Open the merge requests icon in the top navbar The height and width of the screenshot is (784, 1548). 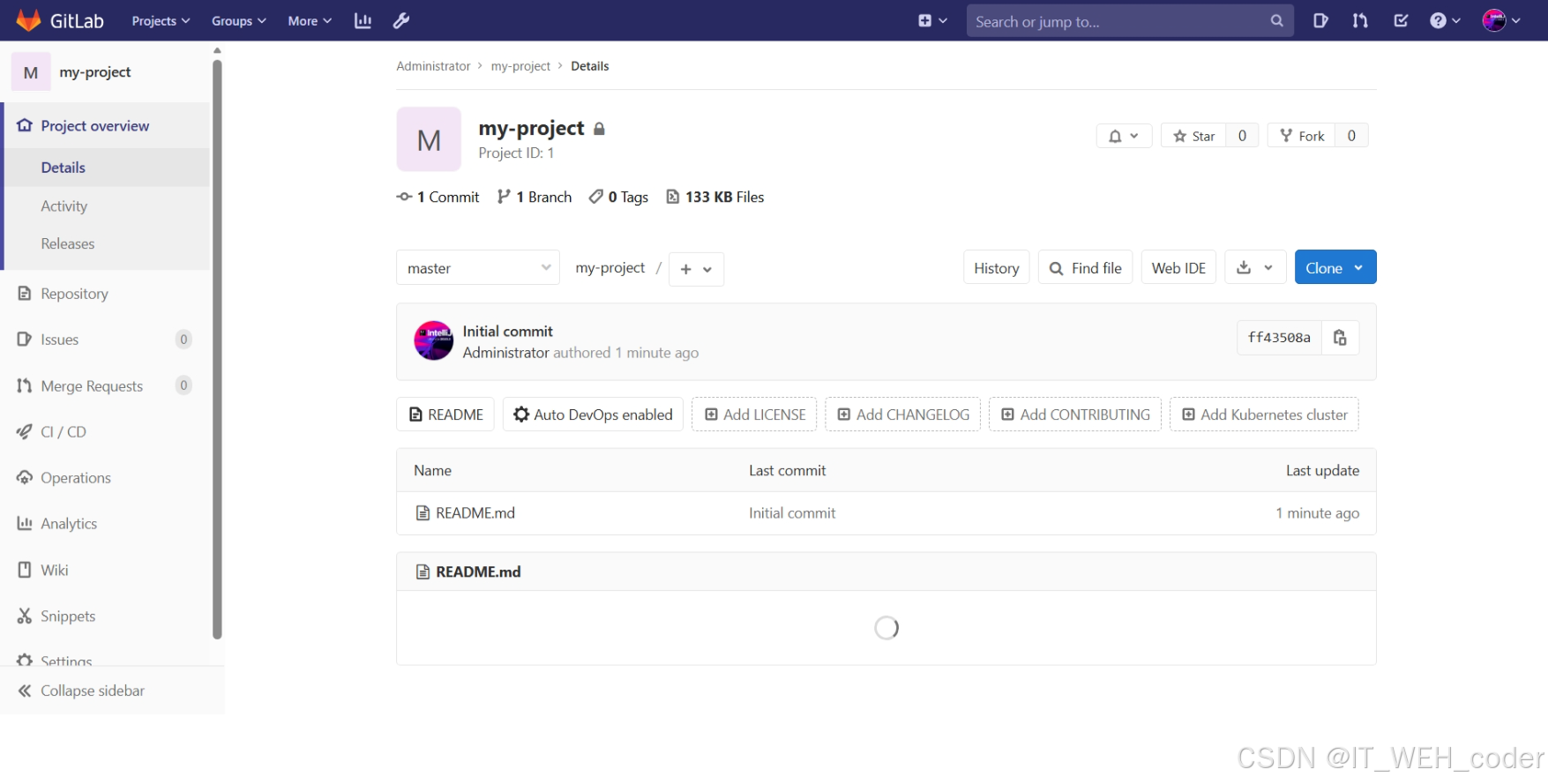[1360, 20]
